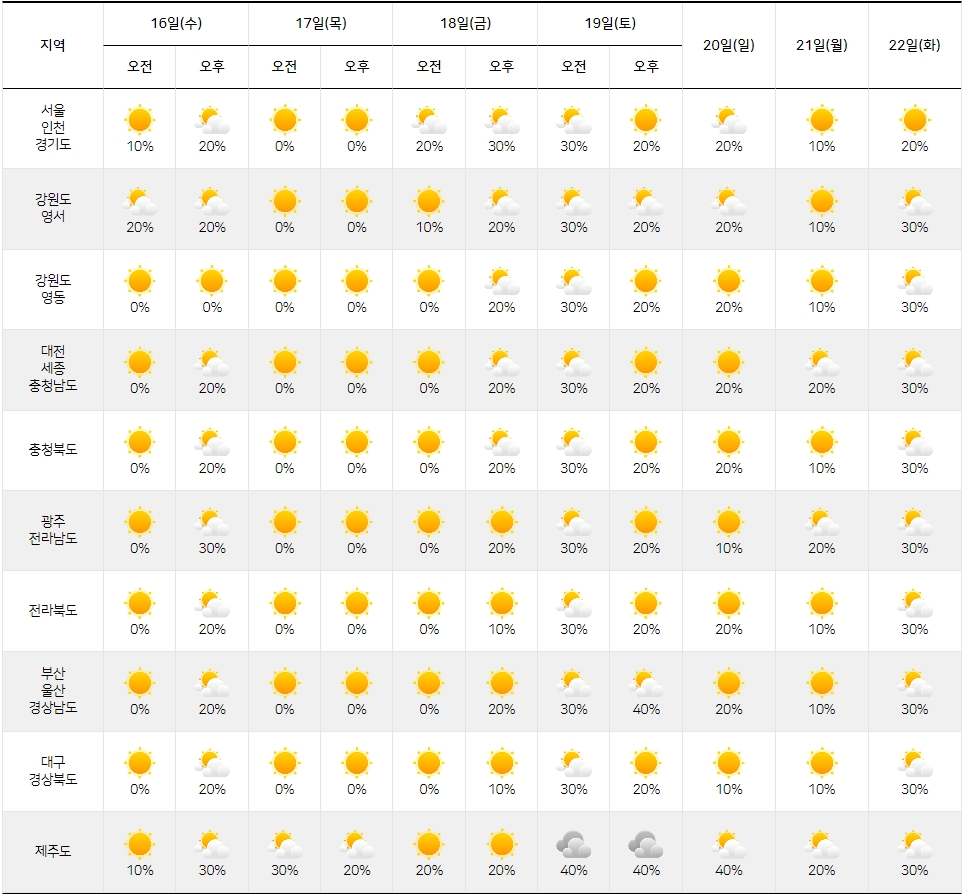The width and height of the screenshot is (964, 896).
Task: Click the 19일(토) date header
Action: [610, 23]
